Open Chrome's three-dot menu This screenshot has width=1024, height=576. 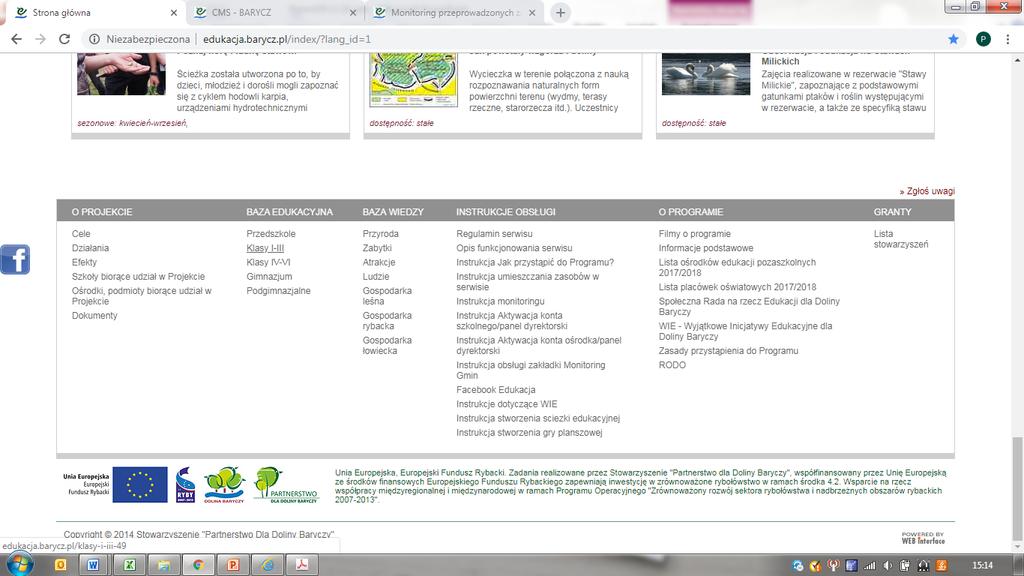tap(1008, 39)
